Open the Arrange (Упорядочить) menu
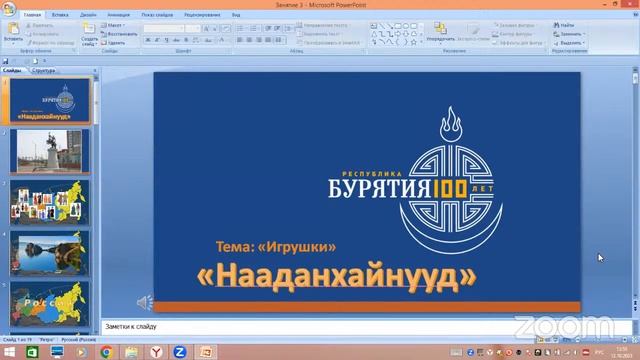Screen dimensions: 640x360 [440, 33]
